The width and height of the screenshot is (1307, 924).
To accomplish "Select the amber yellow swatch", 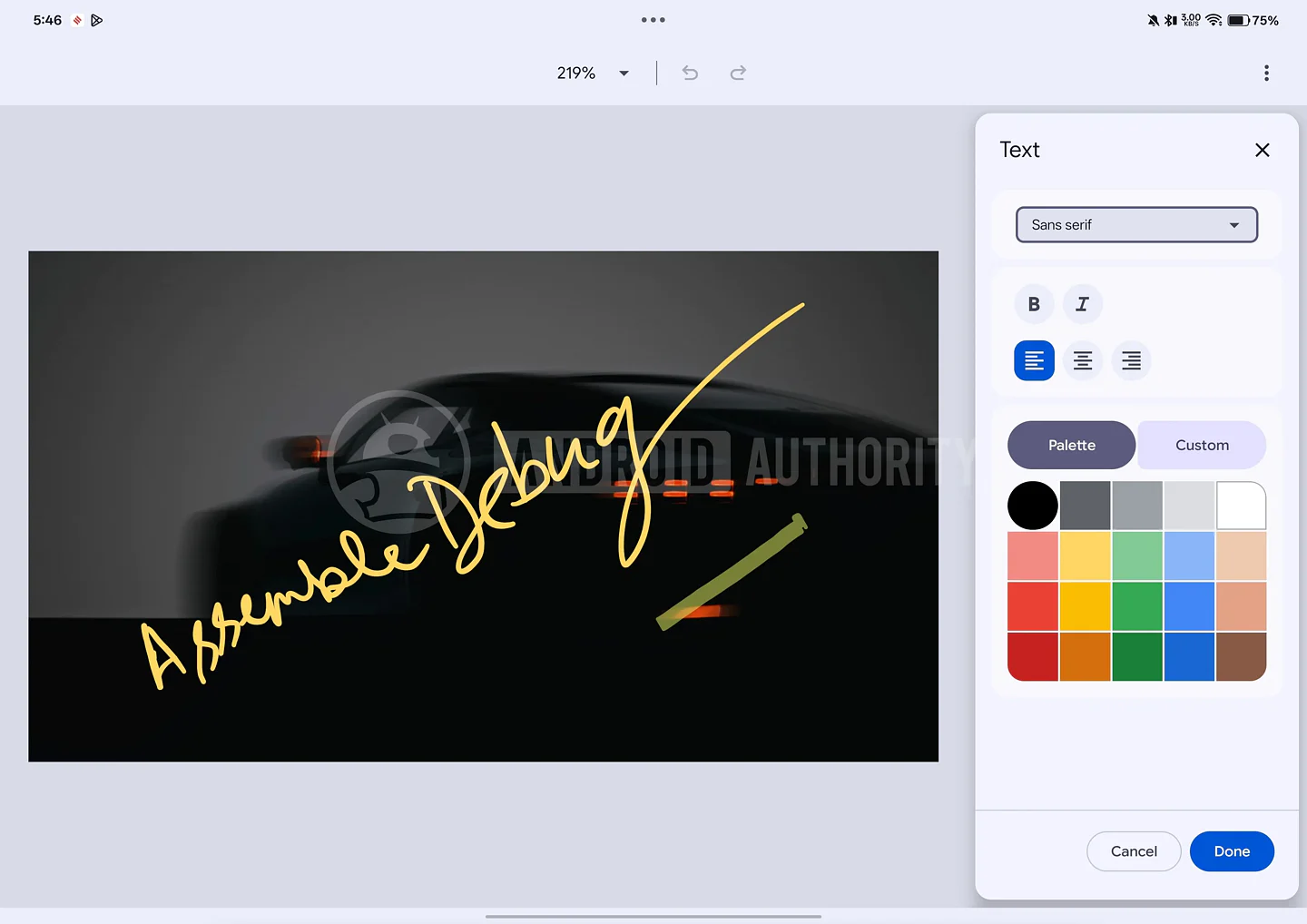I will [x=1085, y=606].
